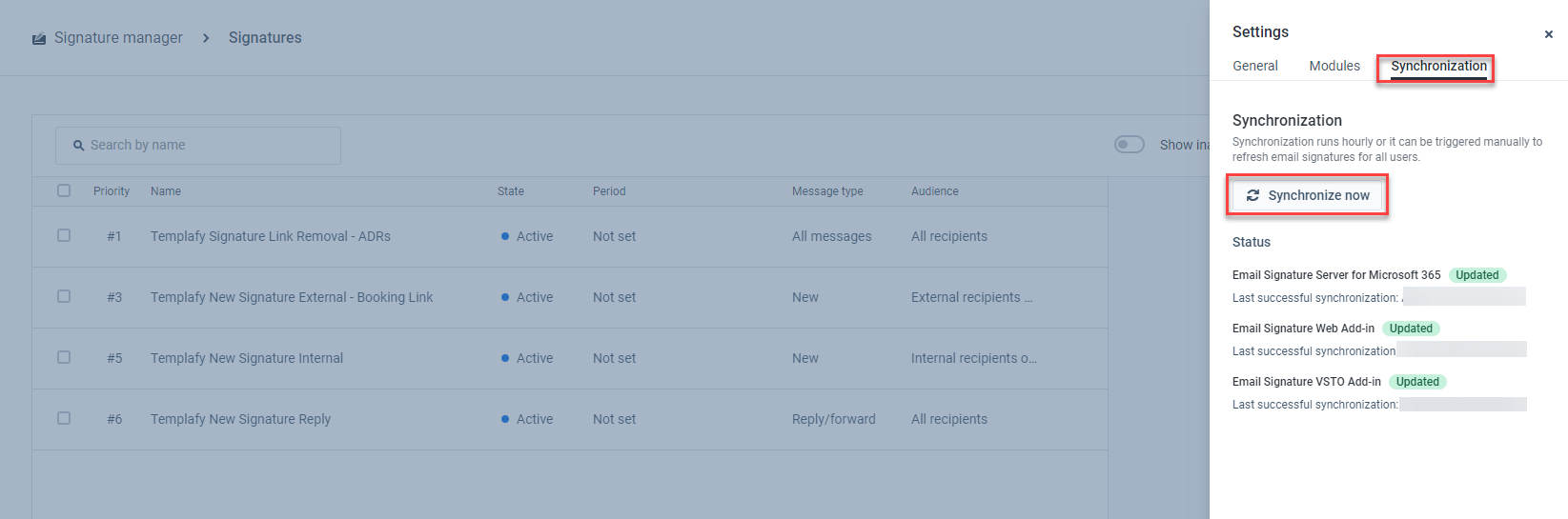
Task: Sort by the Priority column header
Action: pyautogui.click(x=112, y=191)
